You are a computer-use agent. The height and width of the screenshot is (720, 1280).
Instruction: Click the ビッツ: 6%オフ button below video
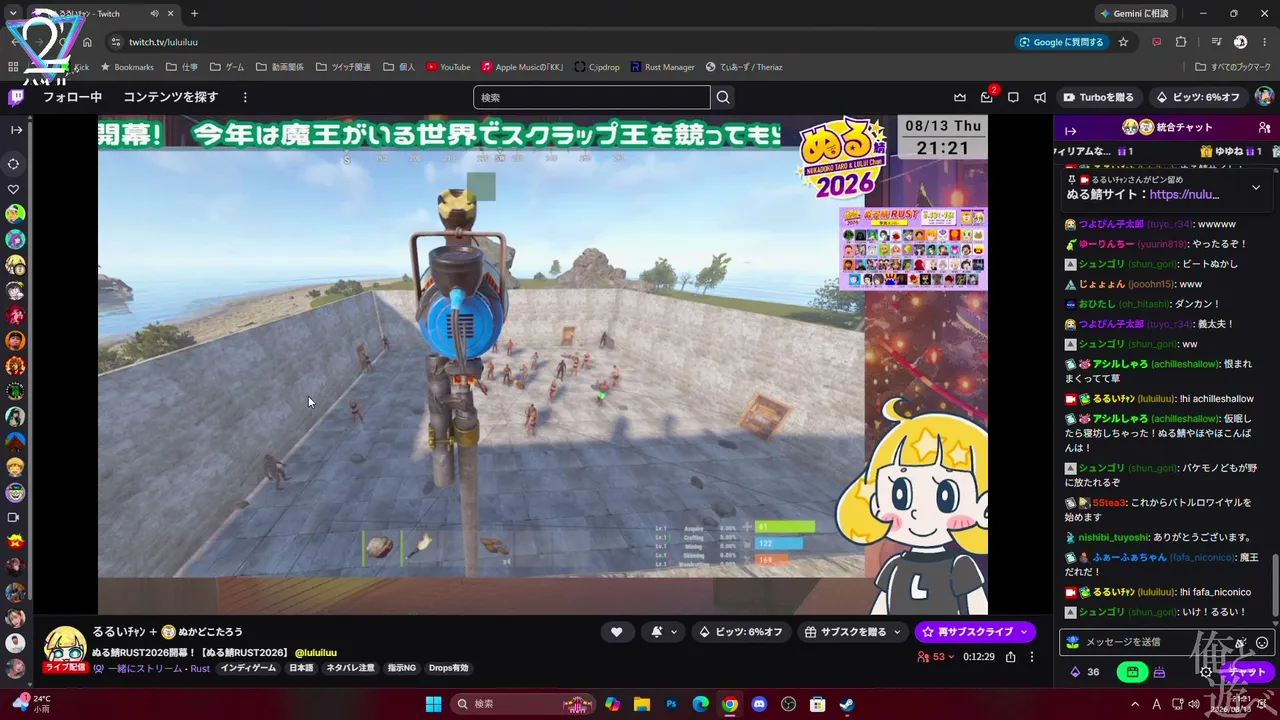[741, 631]
